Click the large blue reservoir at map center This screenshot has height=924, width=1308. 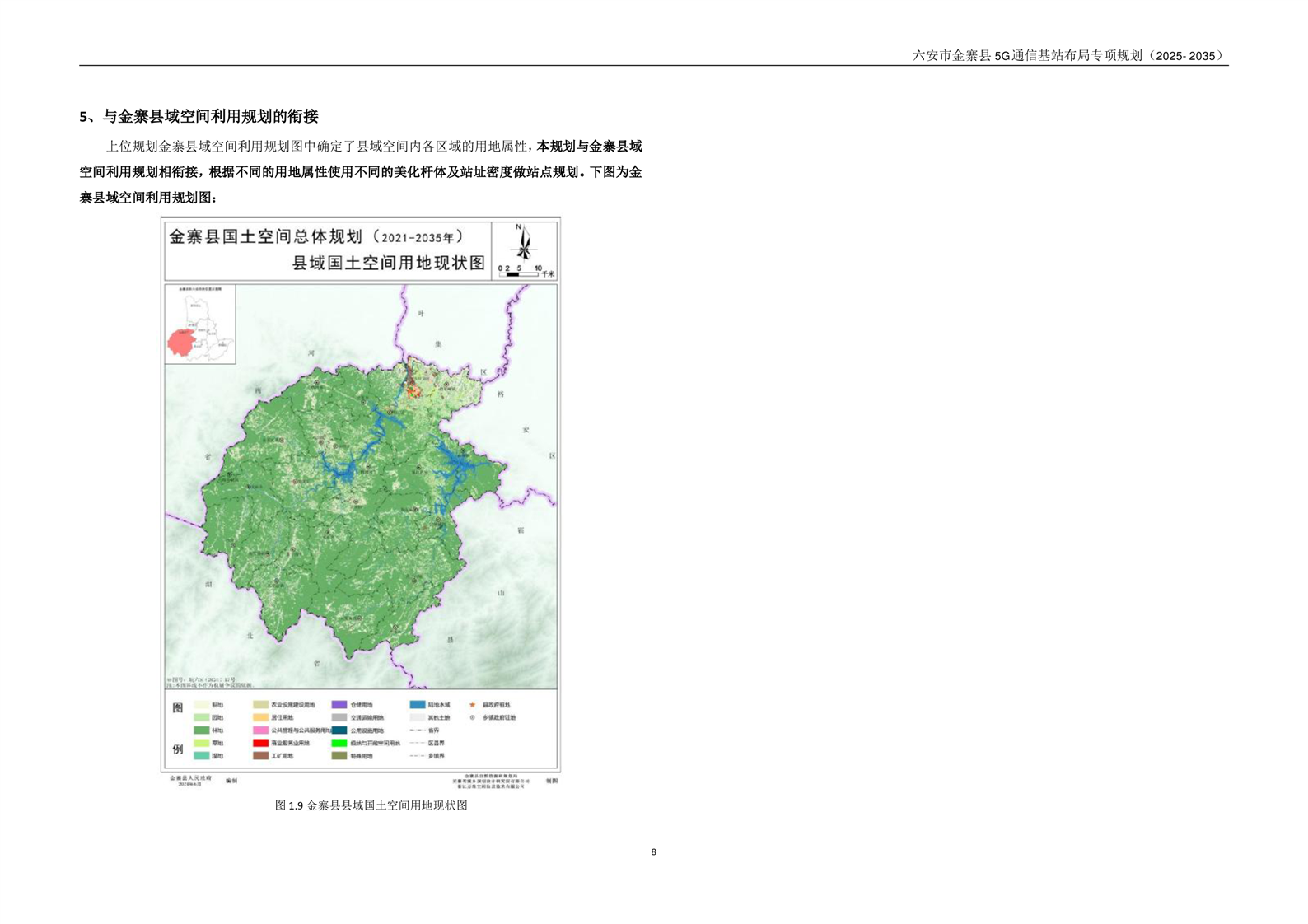(x=344, y=470)
